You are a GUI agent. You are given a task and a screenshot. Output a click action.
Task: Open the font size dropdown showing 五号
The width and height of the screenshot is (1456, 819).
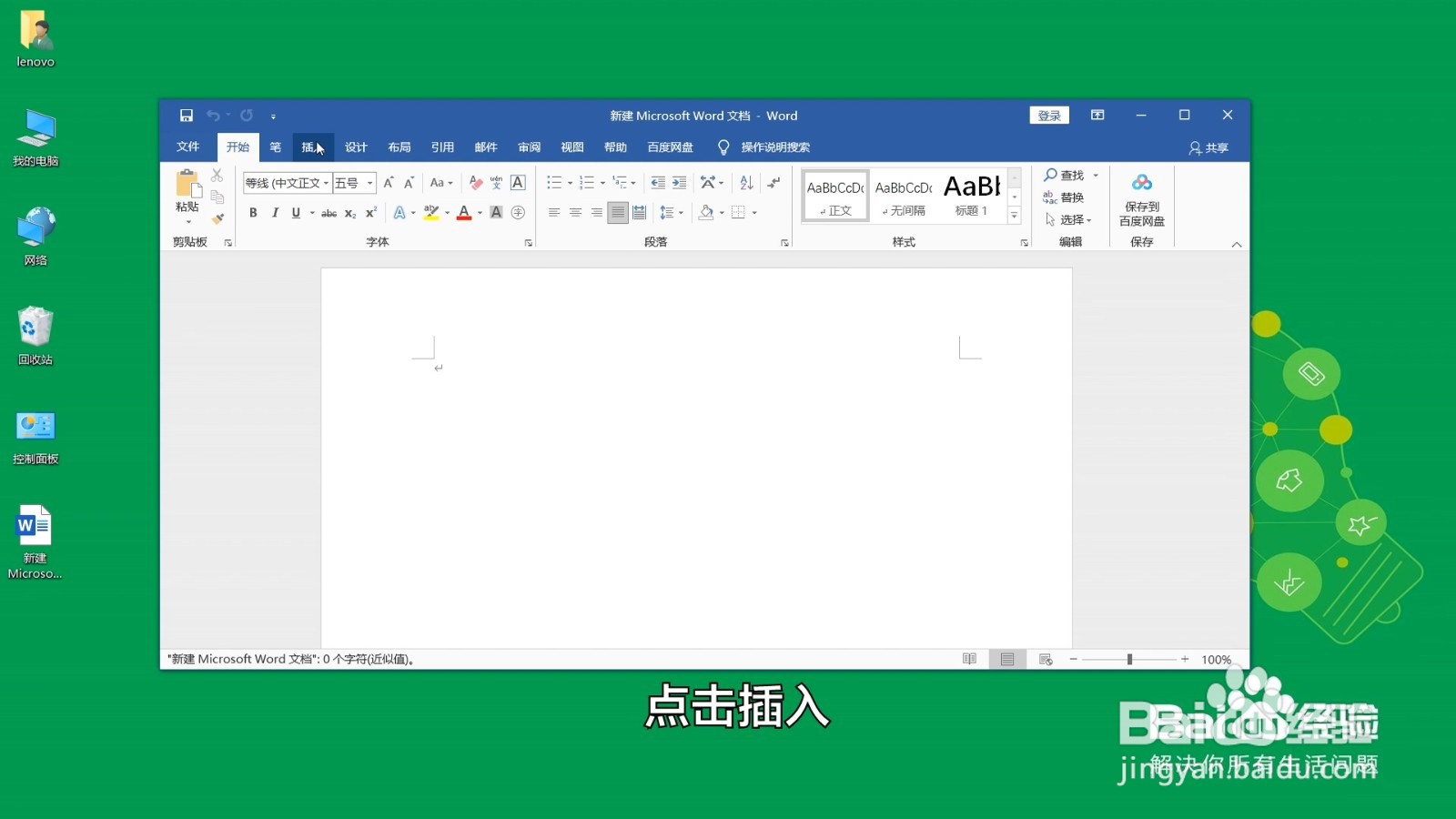coord(370,183)
